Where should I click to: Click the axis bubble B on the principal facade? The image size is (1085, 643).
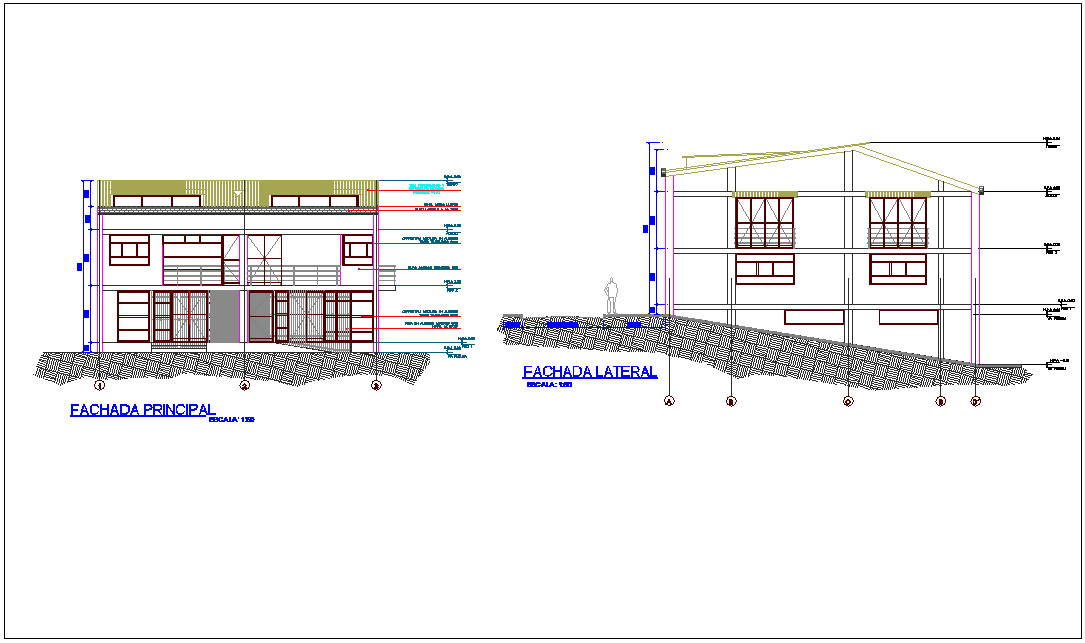[377, 384]
